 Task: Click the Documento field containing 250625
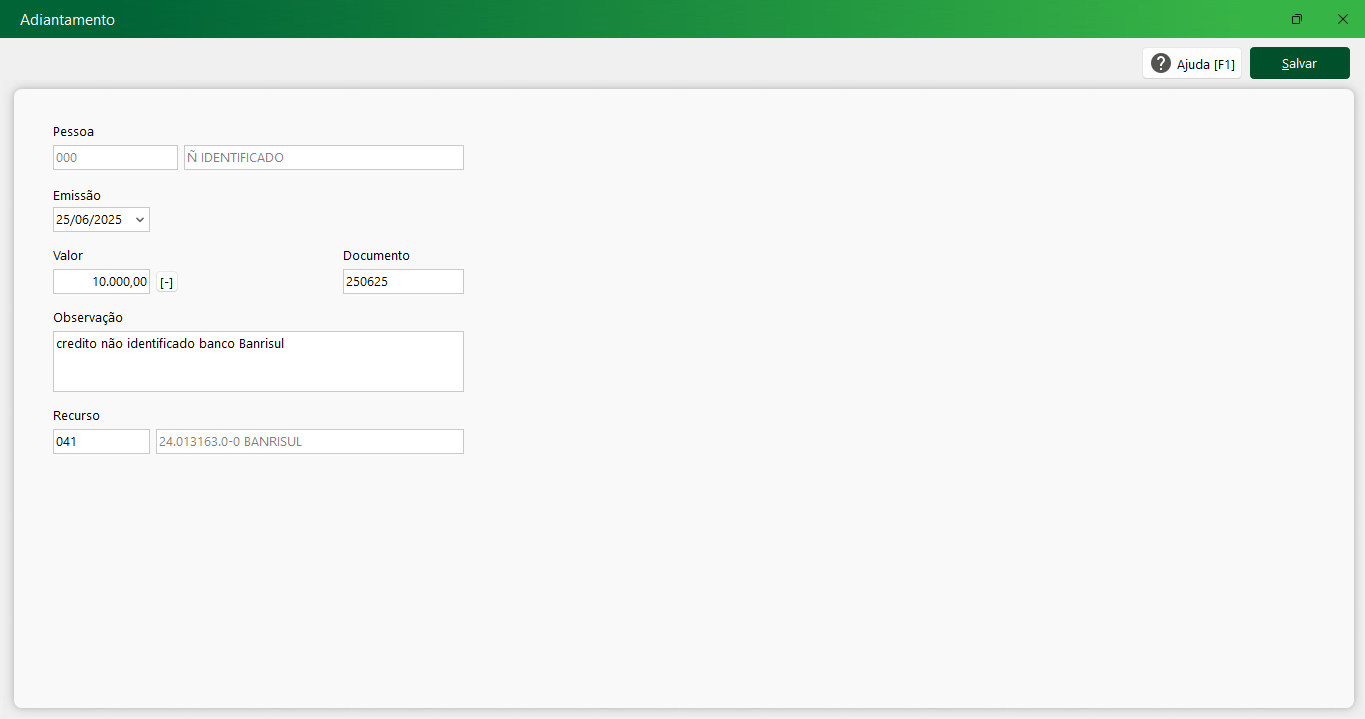click(x=403, y=282)
